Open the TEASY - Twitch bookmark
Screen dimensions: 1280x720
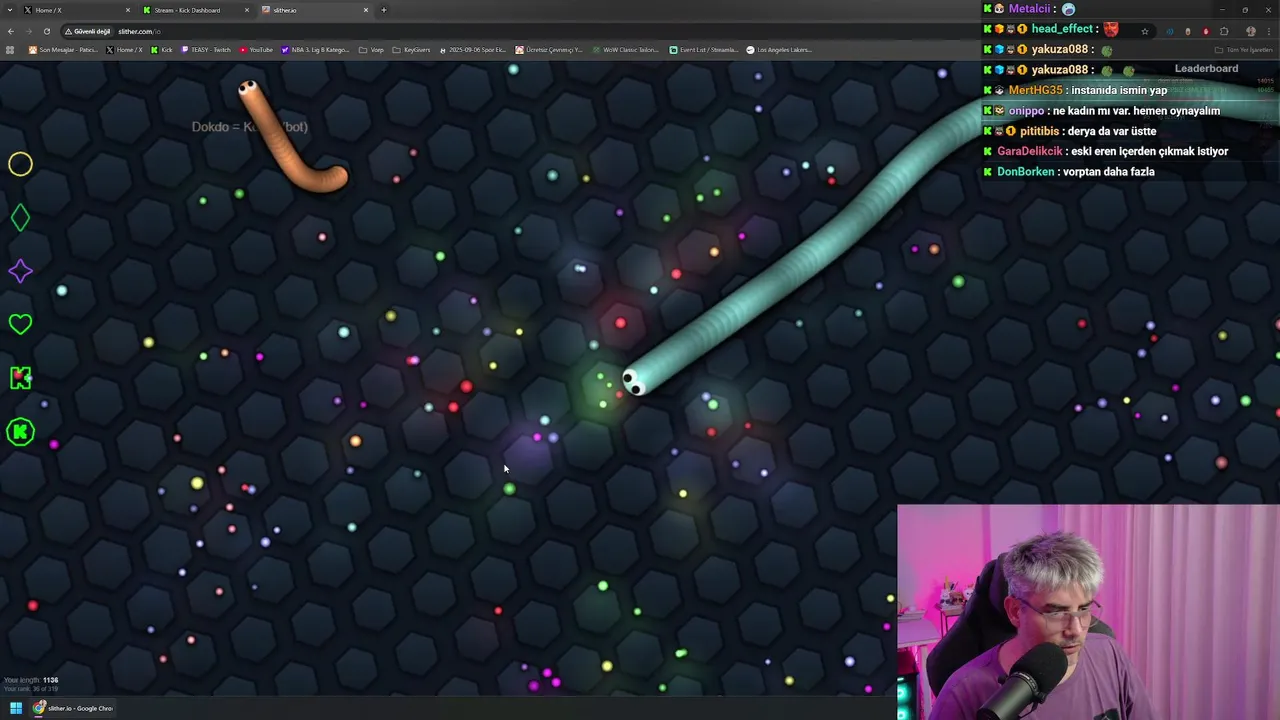pyautogui.click(x=206, y=50)
